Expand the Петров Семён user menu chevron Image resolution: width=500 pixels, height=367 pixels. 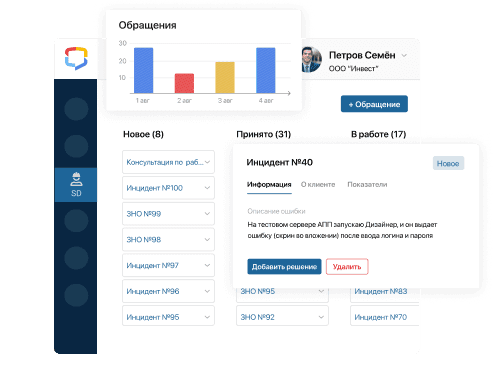[404, 55]
